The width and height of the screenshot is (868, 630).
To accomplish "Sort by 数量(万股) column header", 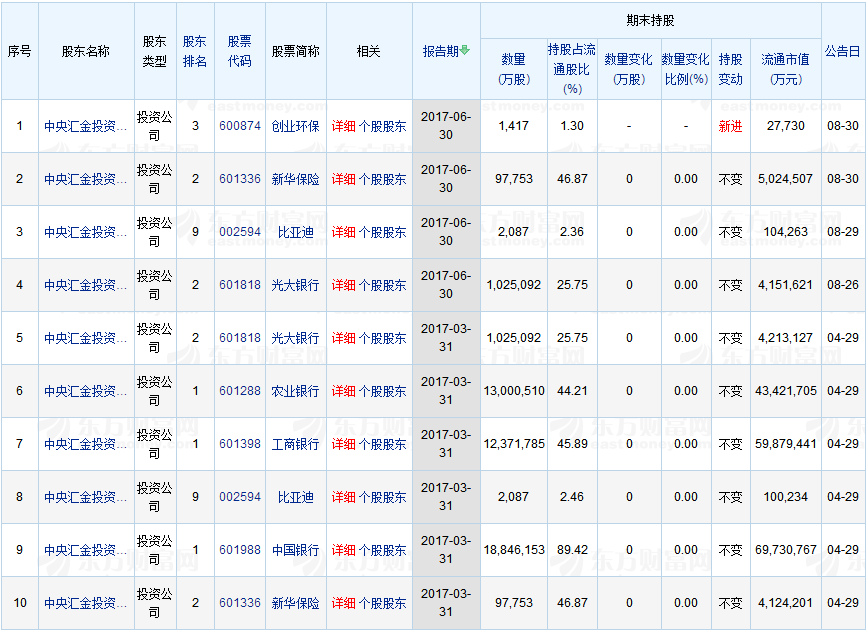I will coord(514,69).
